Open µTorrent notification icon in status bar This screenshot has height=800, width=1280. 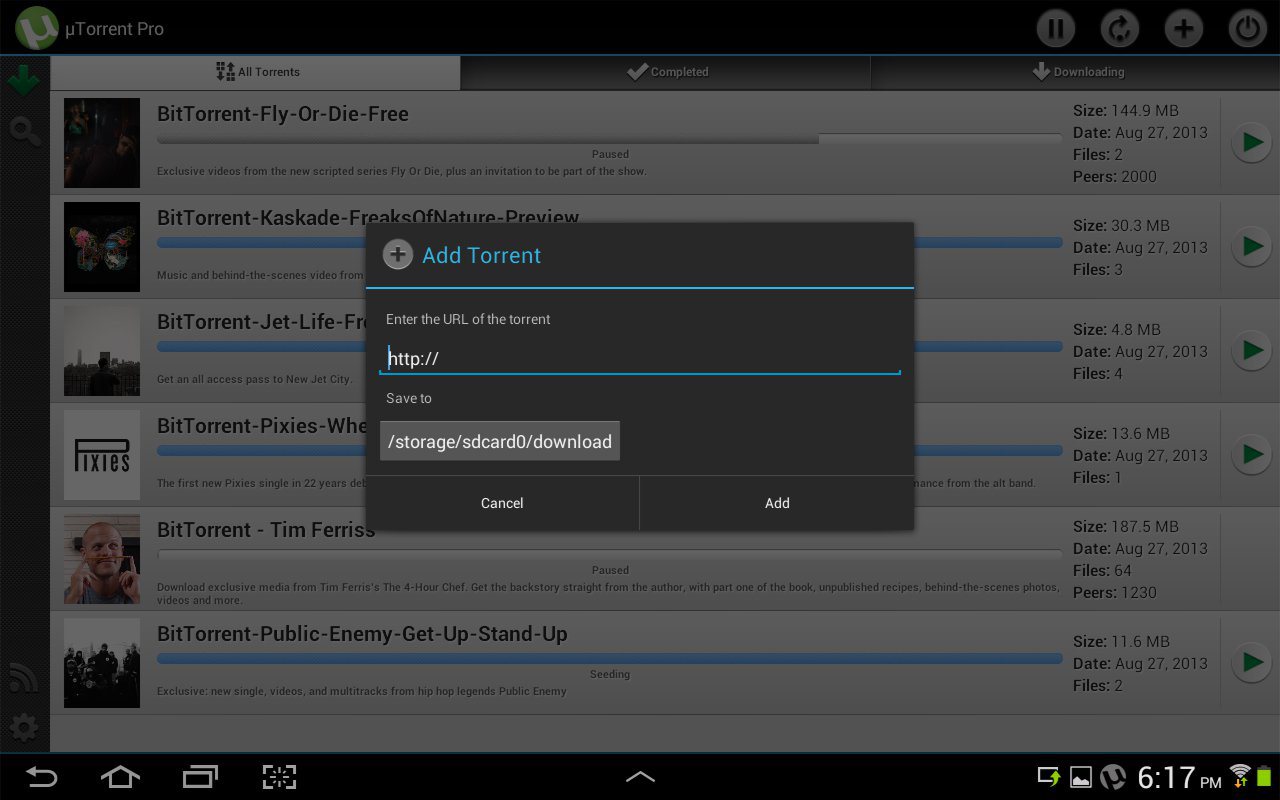[x=1113, y=777]
